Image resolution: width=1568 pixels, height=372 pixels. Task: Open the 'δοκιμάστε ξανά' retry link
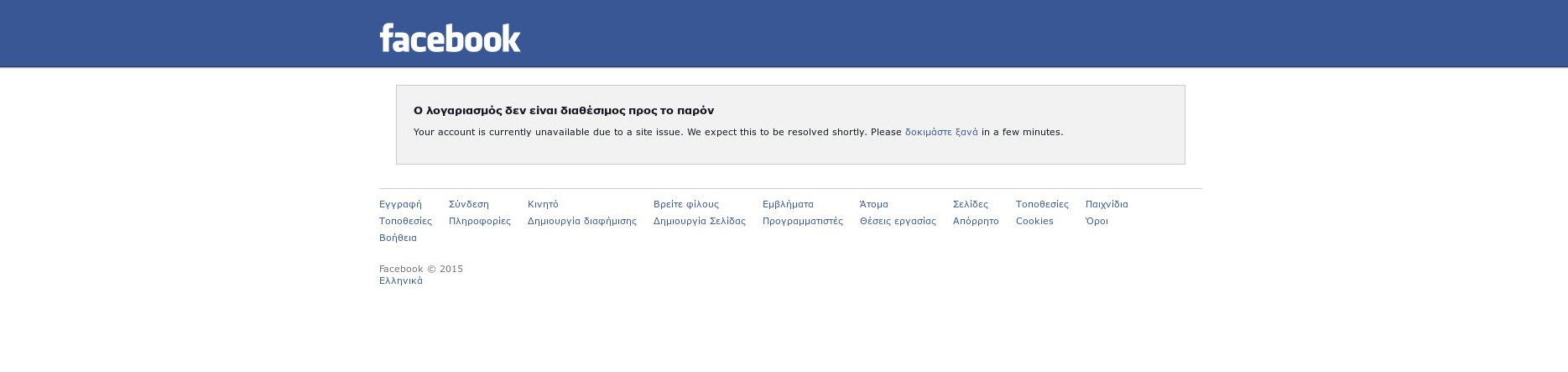pyautogui.click(x=941, y=132)
